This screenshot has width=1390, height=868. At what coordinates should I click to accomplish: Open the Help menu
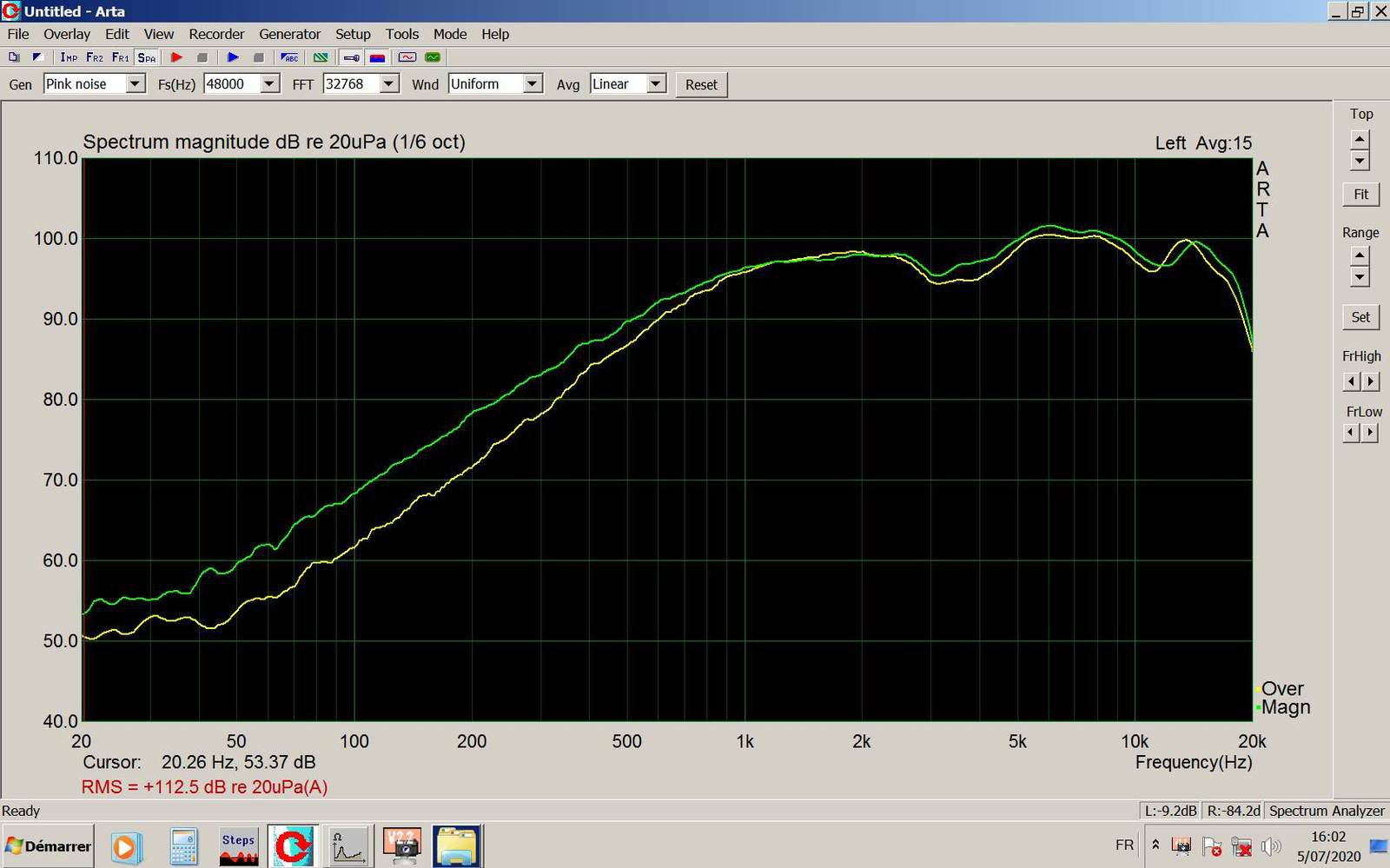point(495,34)
